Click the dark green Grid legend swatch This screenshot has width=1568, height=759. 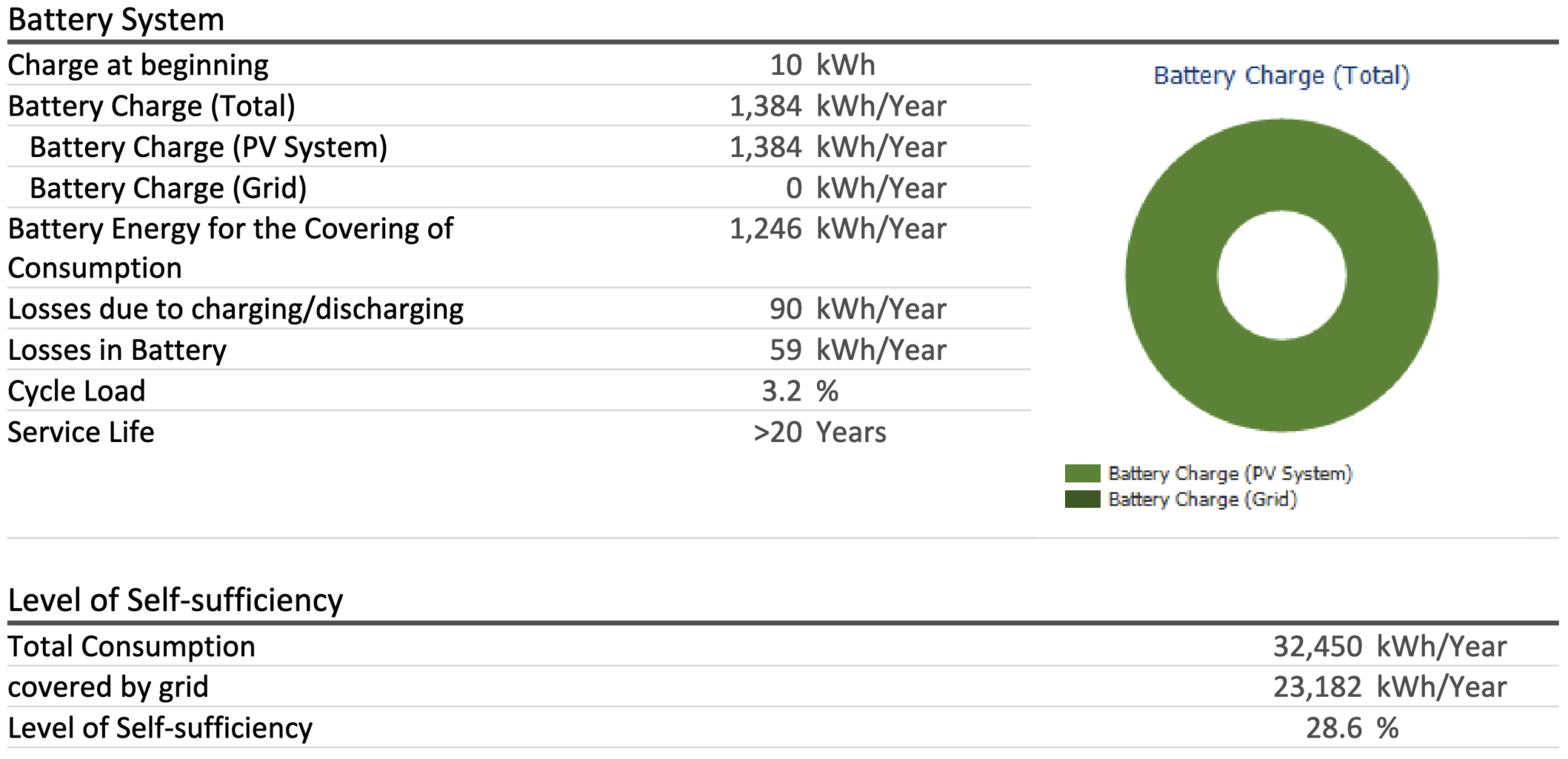coord(1082,499)
